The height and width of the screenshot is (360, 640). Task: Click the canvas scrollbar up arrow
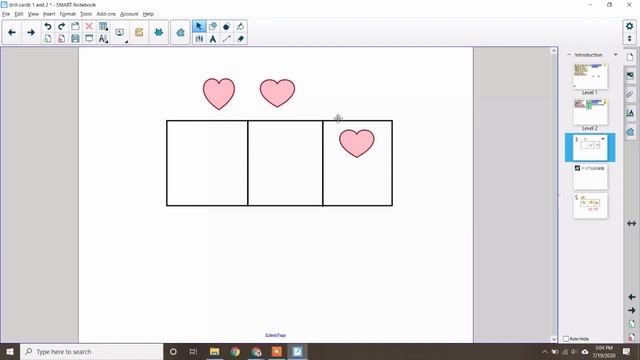tap(554, 51)
